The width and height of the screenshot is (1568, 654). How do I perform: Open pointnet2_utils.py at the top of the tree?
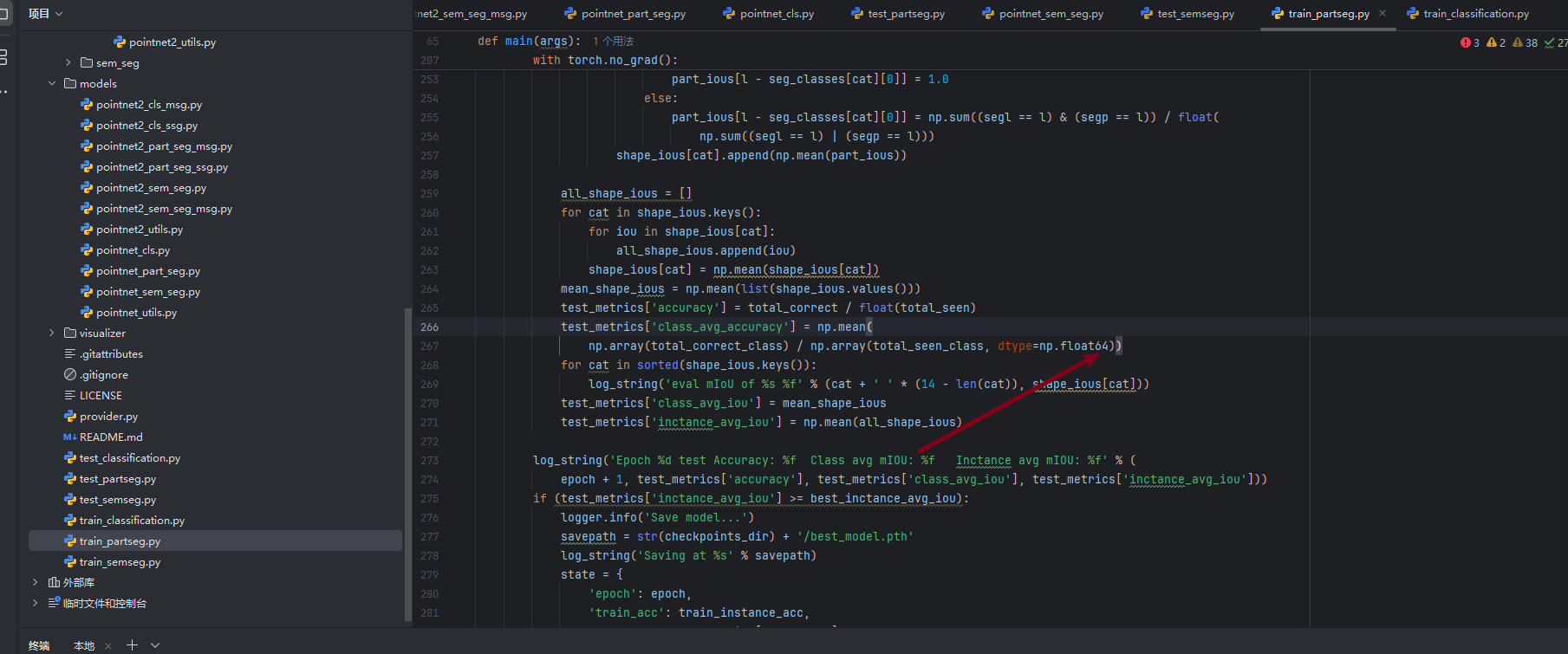point(166,42)
